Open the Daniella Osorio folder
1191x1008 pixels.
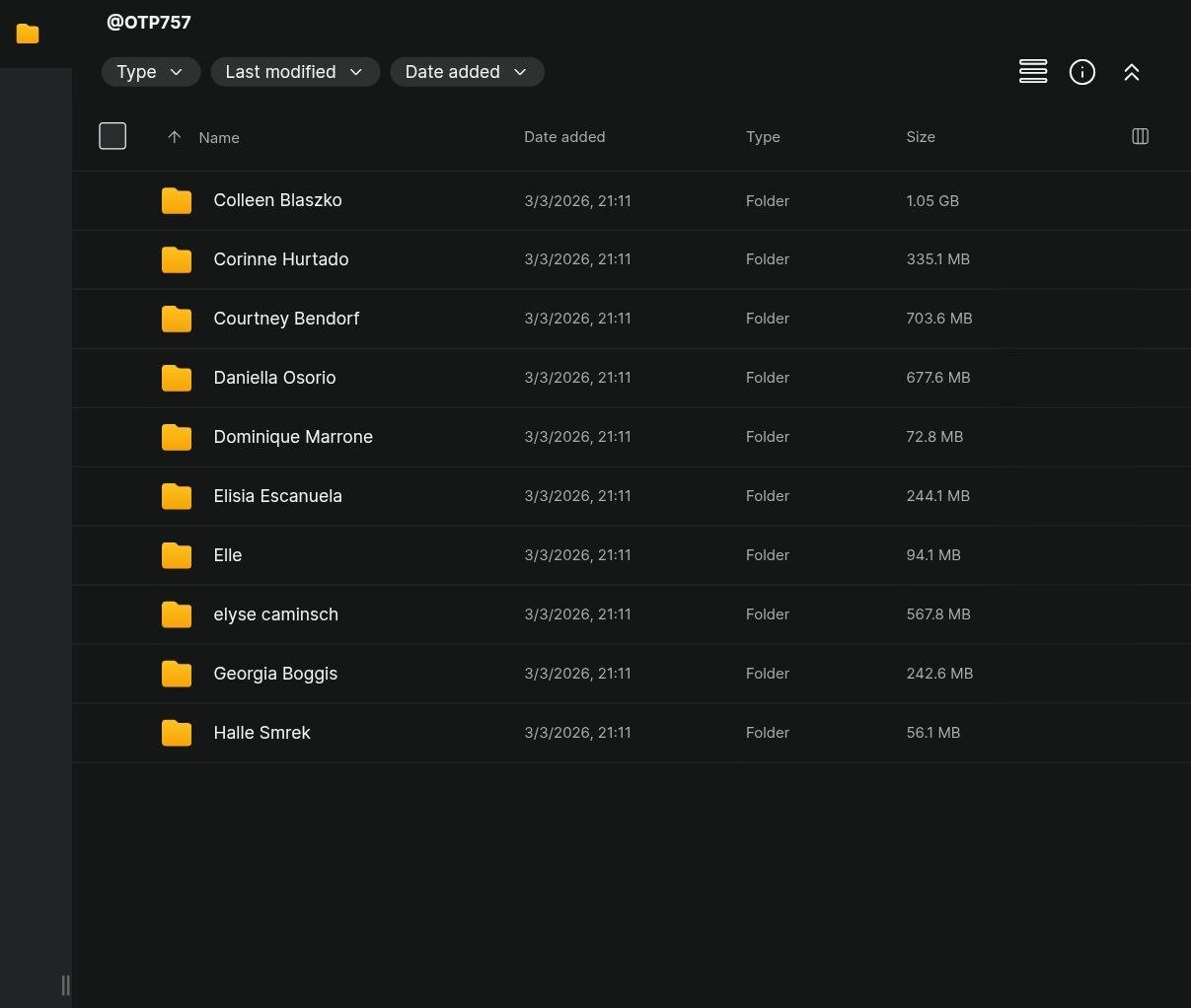pyautogui.click(x=274, y=378)
